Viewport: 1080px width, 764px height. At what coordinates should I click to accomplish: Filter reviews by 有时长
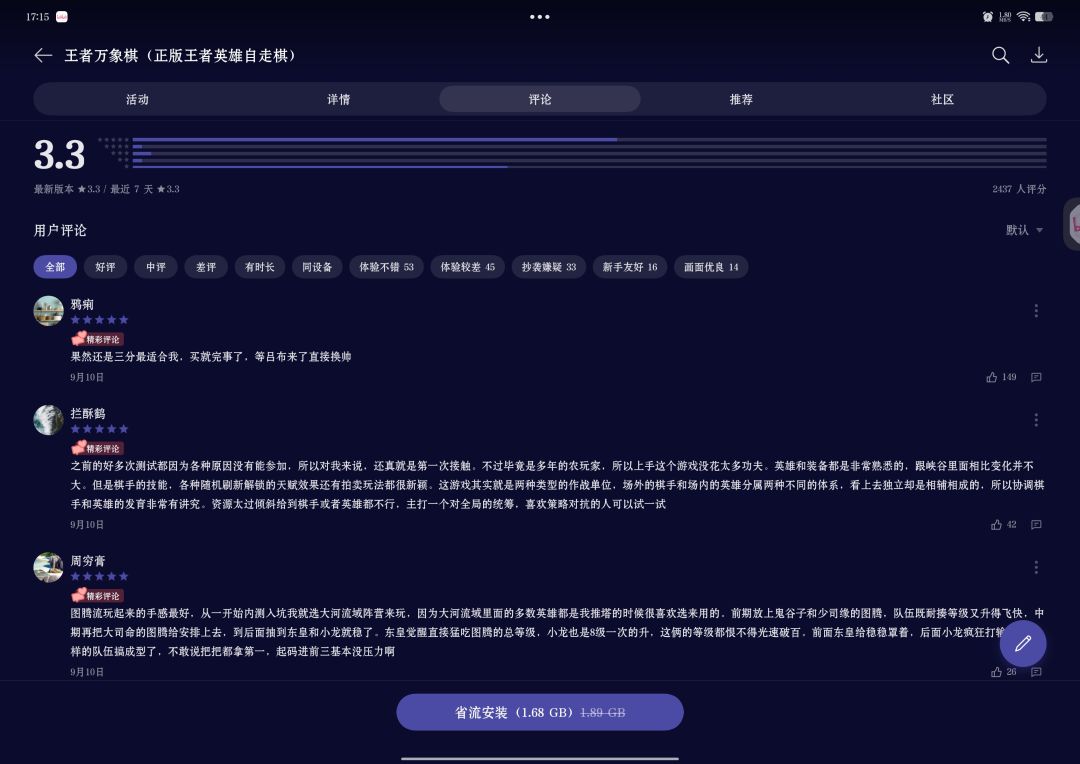(260, 267)
